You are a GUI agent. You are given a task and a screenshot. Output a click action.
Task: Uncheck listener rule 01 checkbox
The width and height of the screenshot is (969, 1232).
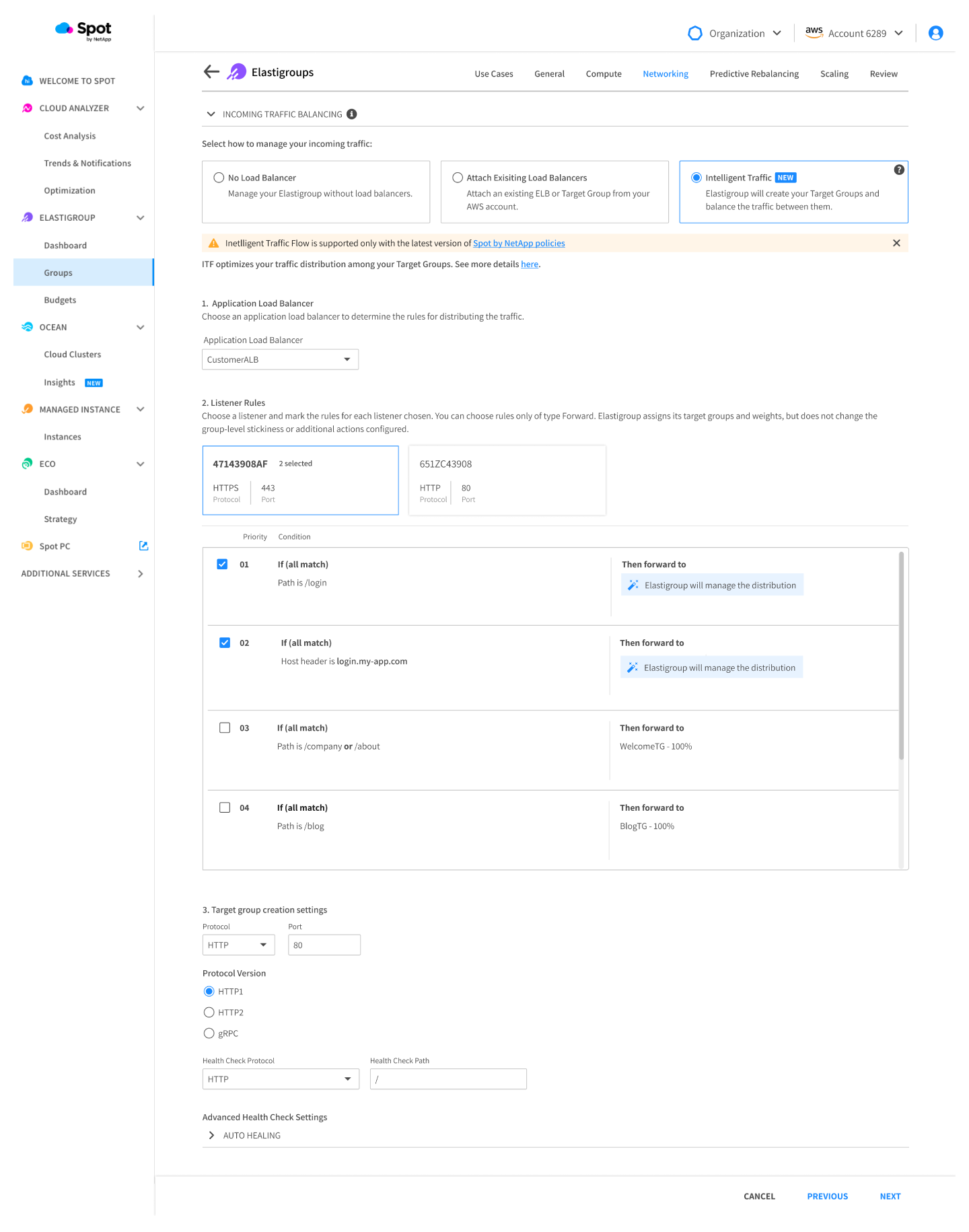coord(222,565)
